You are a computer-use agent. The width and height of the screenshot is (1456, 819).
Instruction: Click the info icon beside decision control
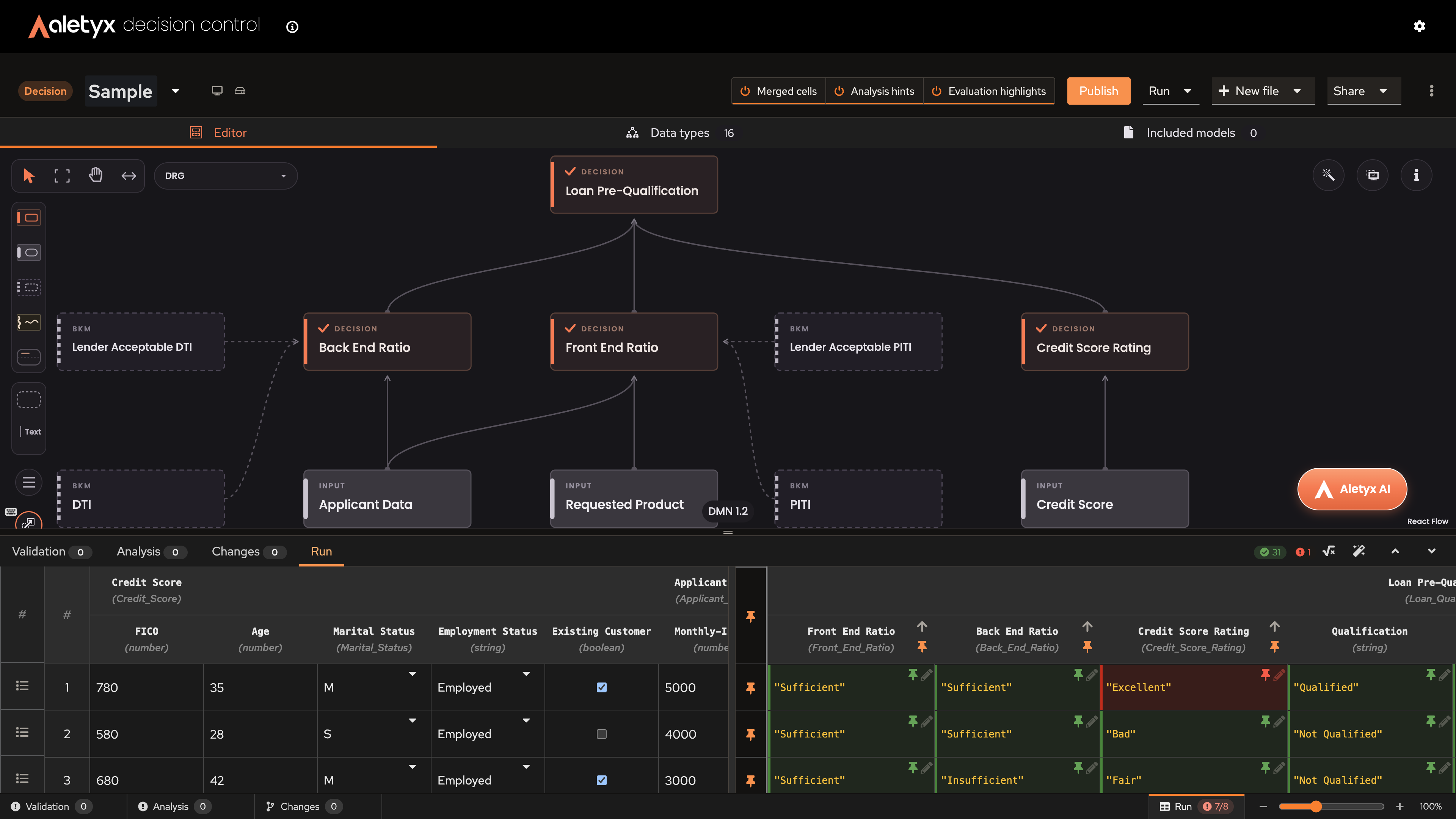(292, 27)
